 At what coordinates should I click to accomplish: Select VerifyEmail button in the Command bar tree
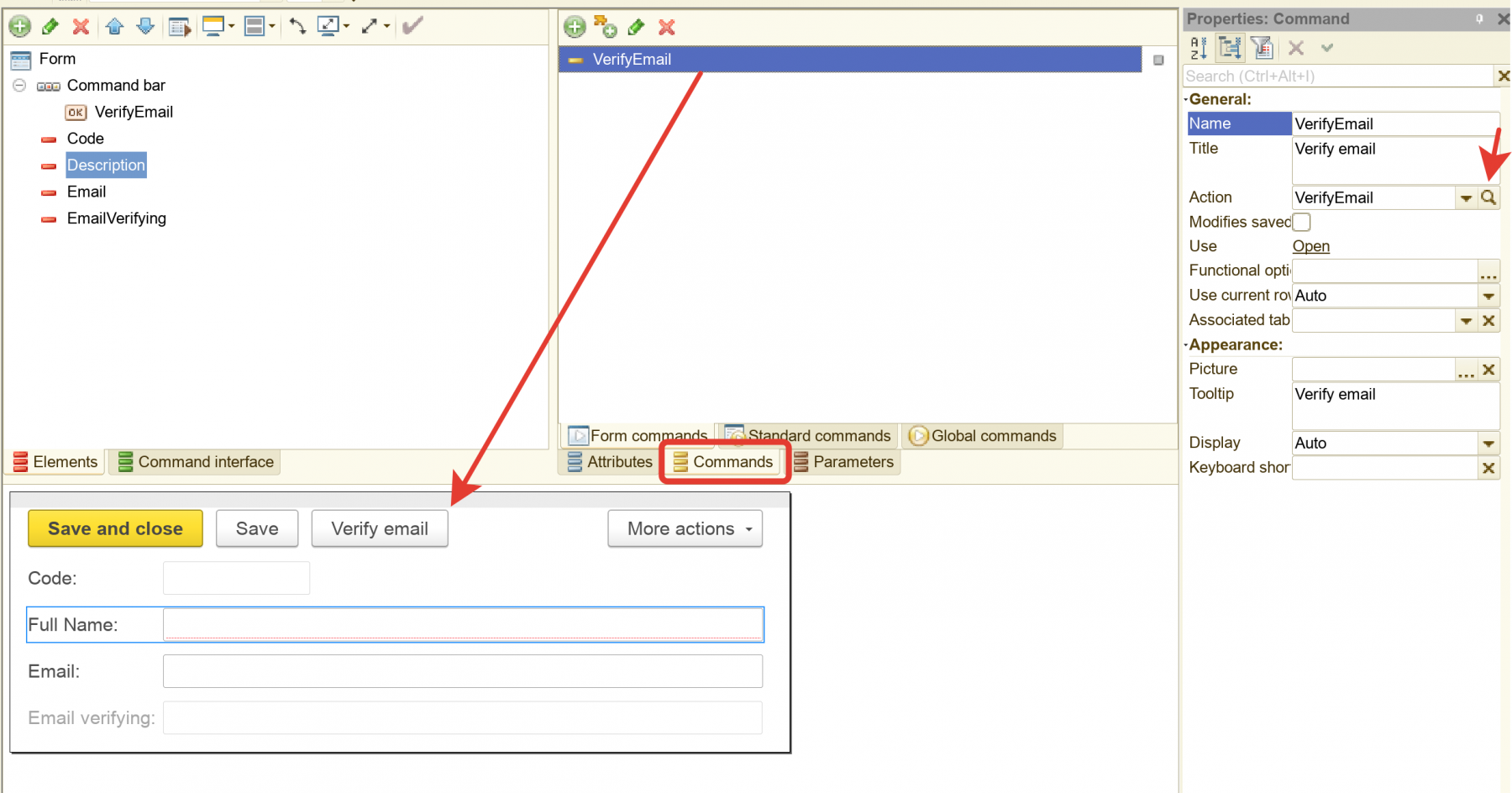(x=134, y=112)
